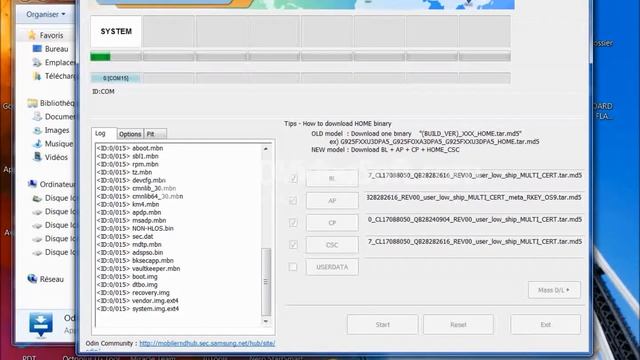Open the Favoris star icon in Explorer
640x360 pixels.
click(32, 35)
